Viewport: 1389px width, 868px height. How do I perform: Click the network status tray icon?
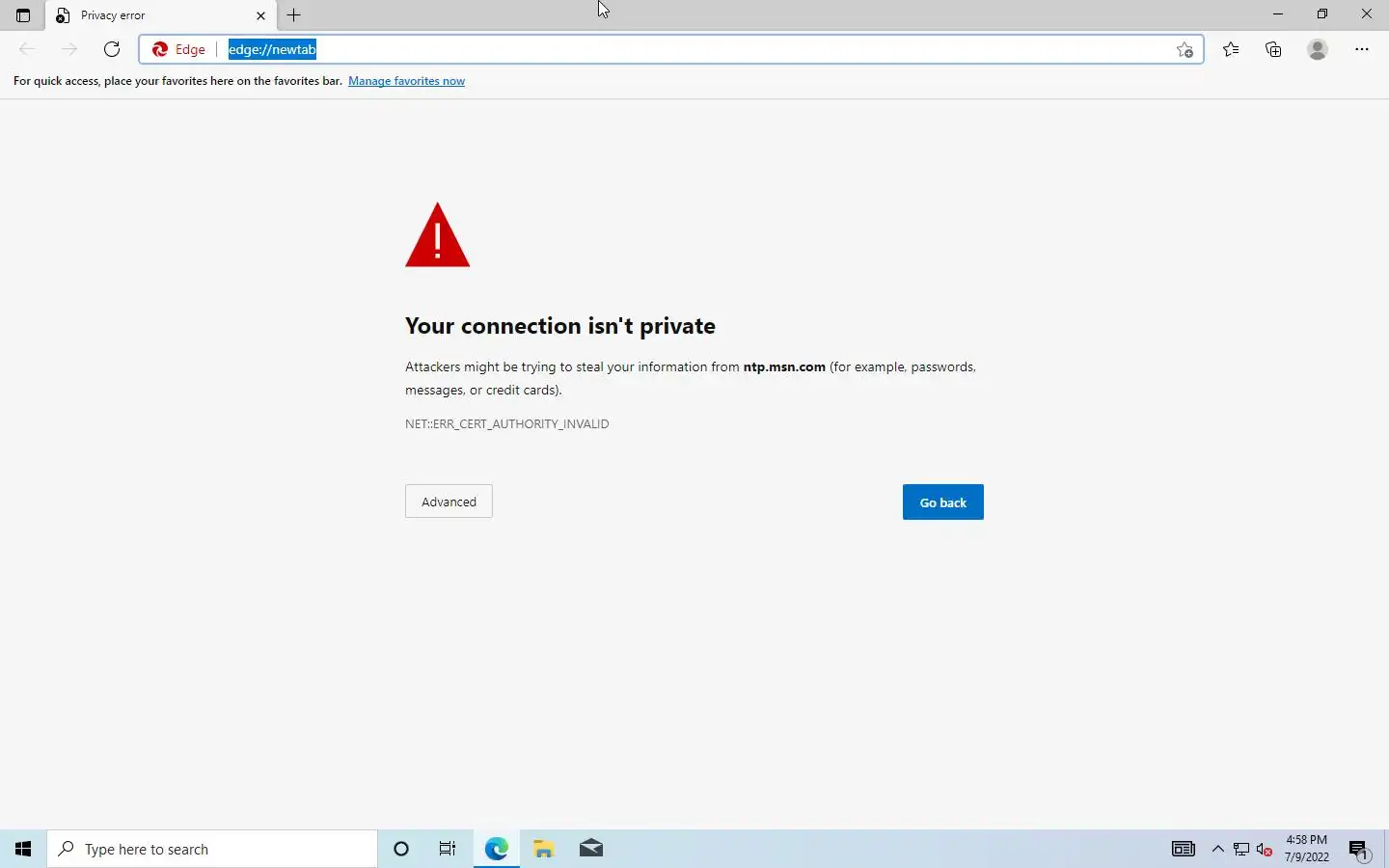pos(1241,849)
